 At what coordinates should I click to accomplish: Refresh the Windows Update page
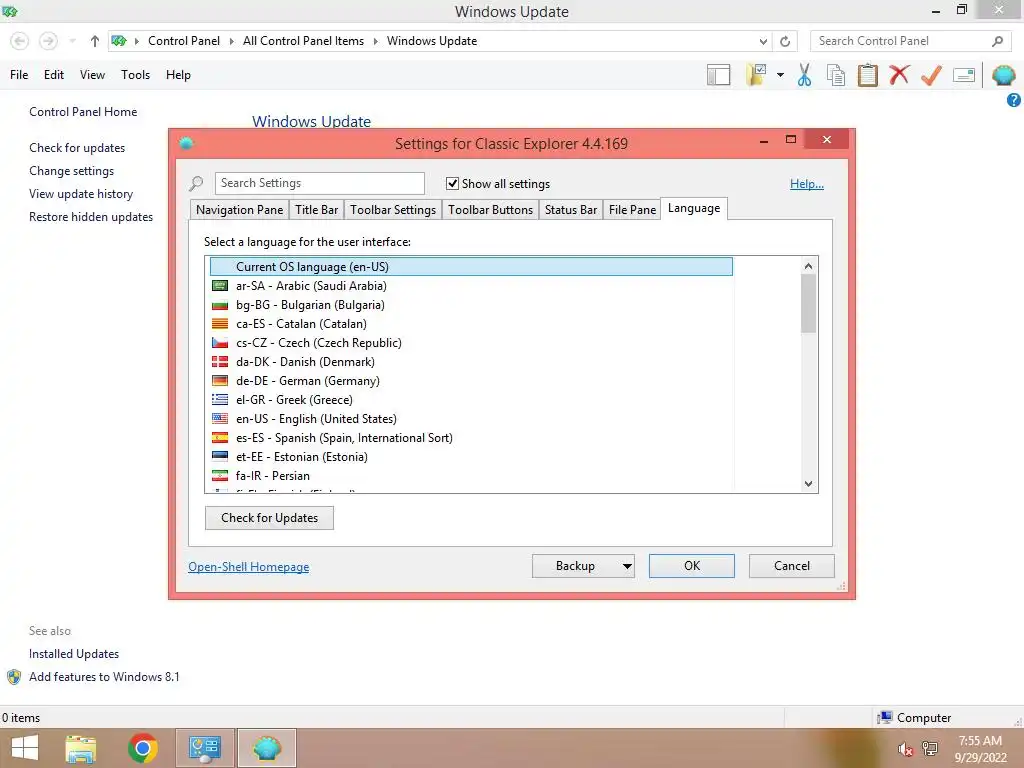pos(785,41)
